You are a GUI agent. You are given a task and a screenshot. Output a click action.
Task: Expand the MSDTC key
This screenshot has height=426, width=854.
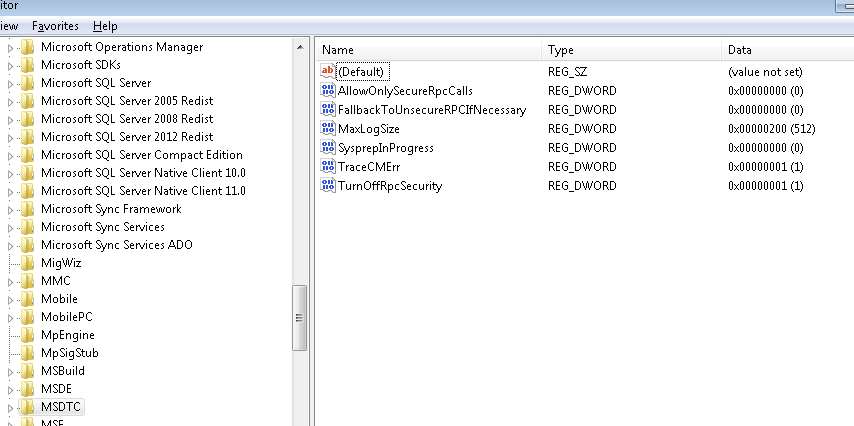(10, 408)
